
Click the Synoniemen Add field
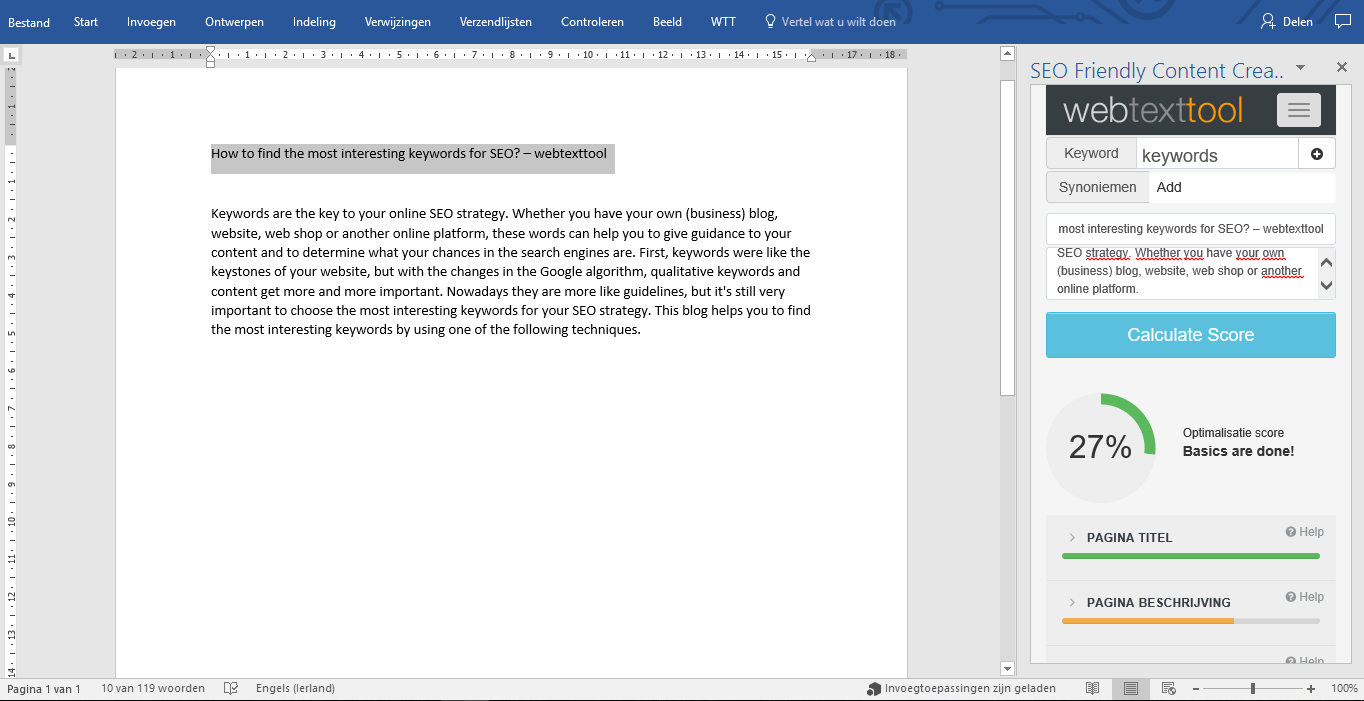click(1243, 187)
